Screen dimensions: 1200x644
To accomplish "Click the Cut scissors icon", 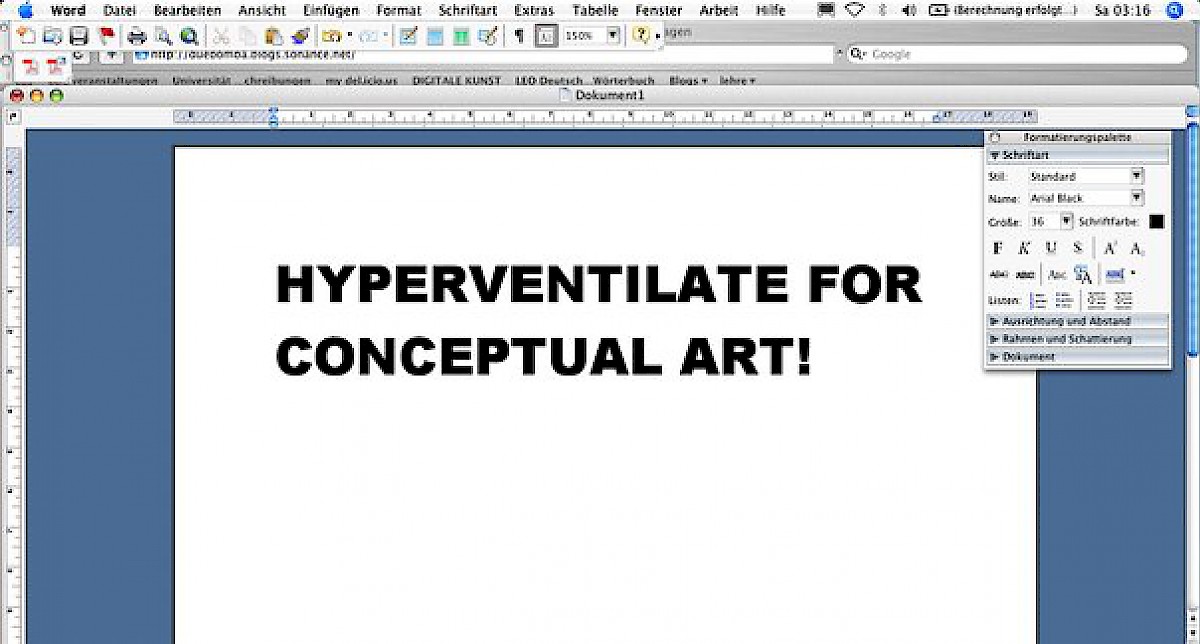I will coord(222,36).
